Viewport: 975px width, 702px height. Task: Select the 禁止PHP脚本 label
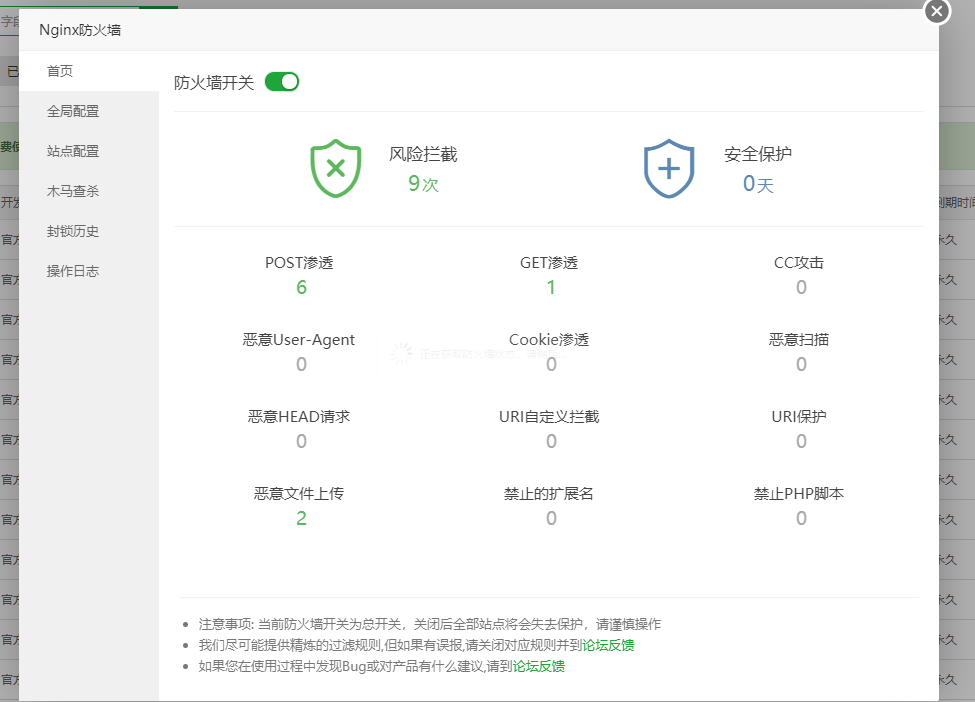[799, 494]
